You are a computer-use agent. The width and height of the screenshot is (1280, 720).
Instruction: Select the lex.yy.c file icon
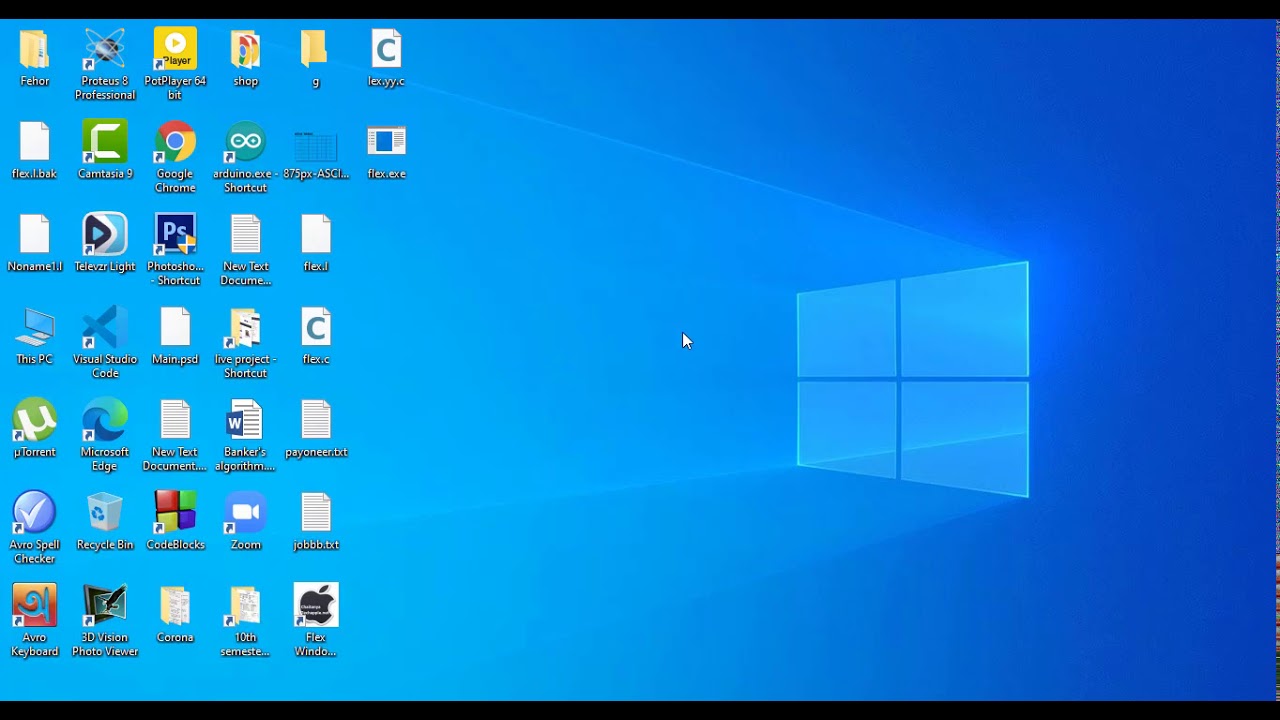[386, 49]
